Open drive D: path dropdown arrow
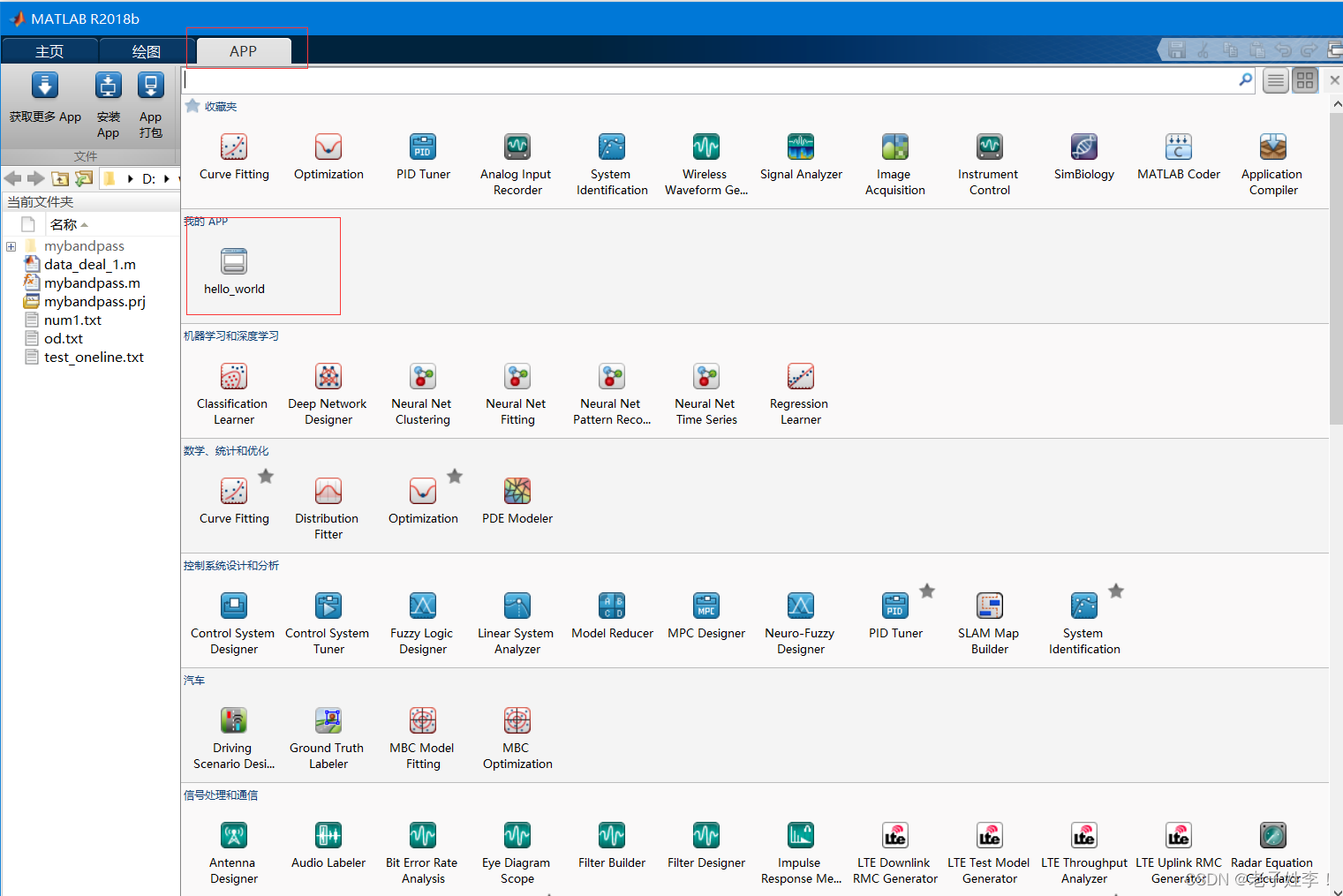This screenshot has width=1343, height=896. pyautogui.click(x=167, y=179)
